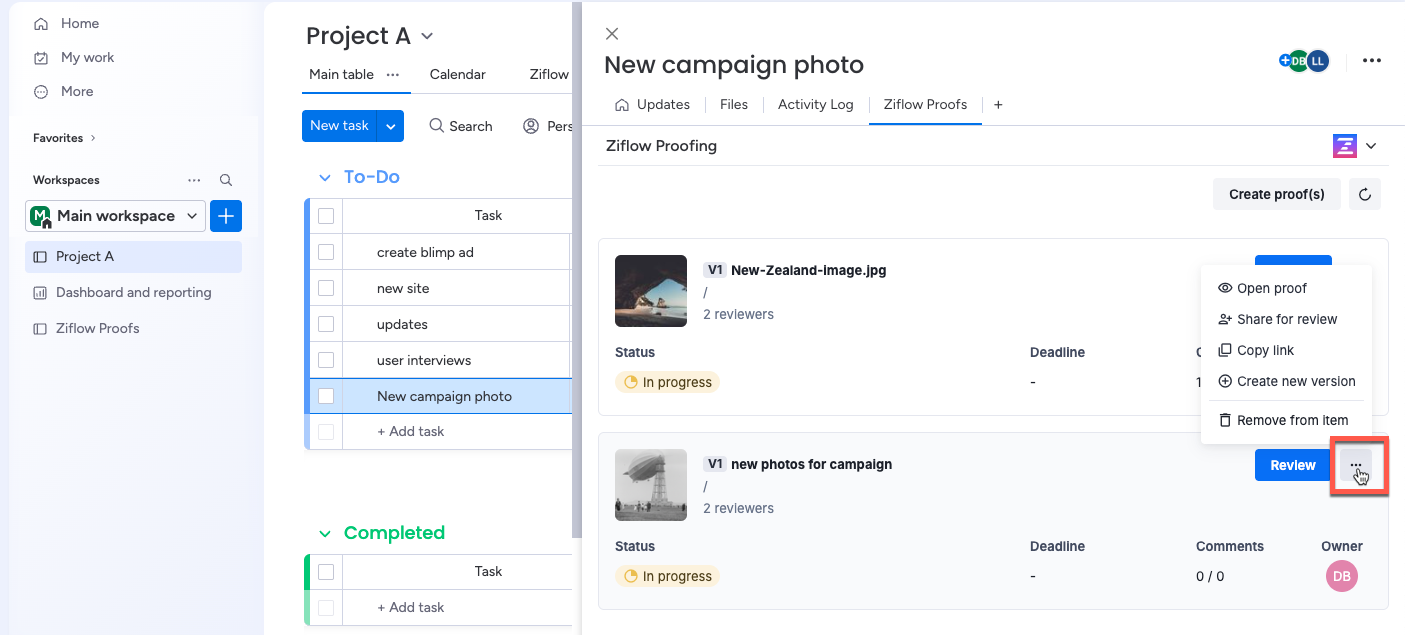Expand the Project A title dropdown
The height and width of the screenshot is (635, 1405).
pyautogui.click(x=427, y=37)
